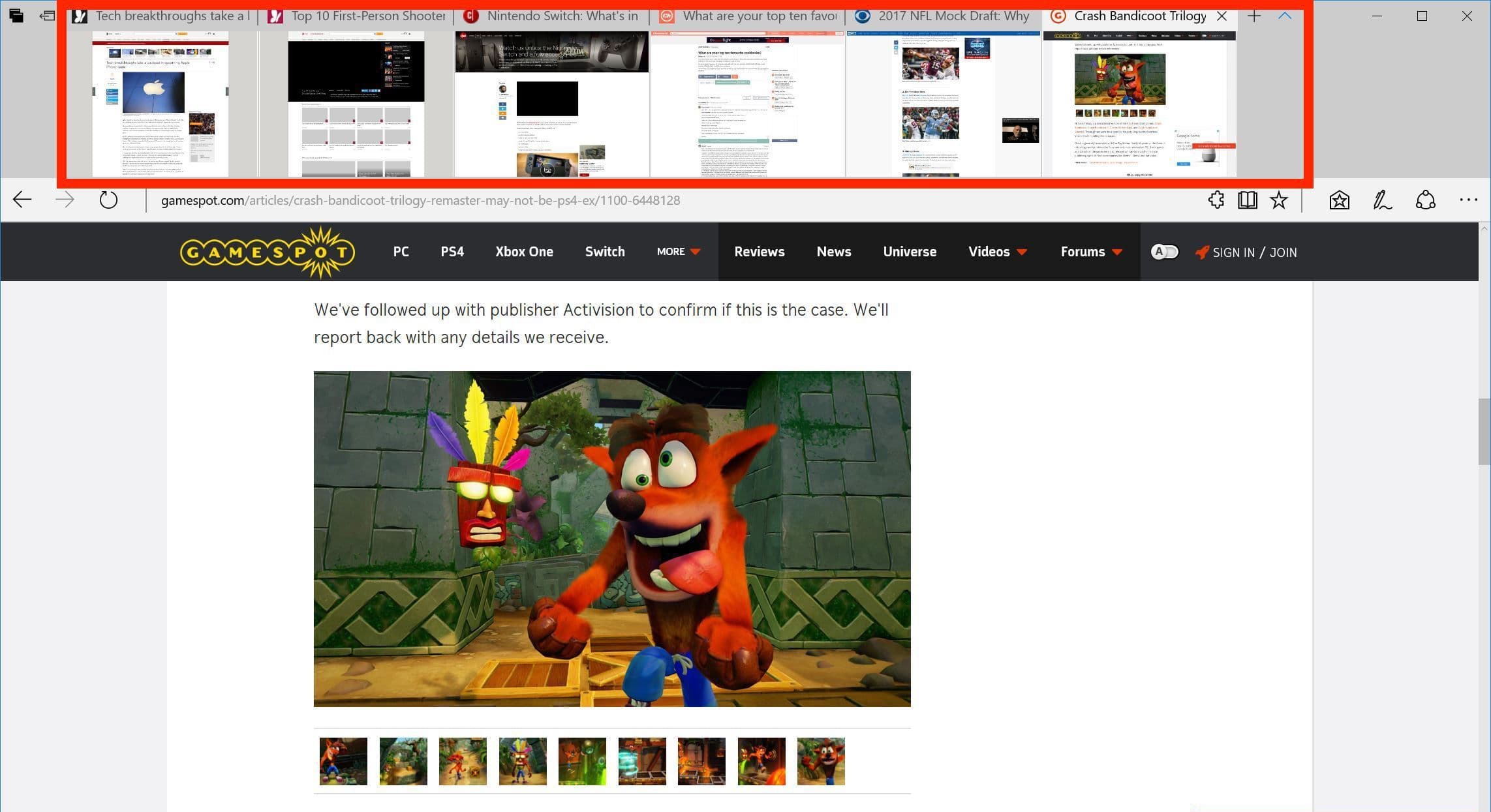Switch to 2017 NFL Mock Draft tab
This screenshot has height=812, width=1491.
tap(944, 16)
